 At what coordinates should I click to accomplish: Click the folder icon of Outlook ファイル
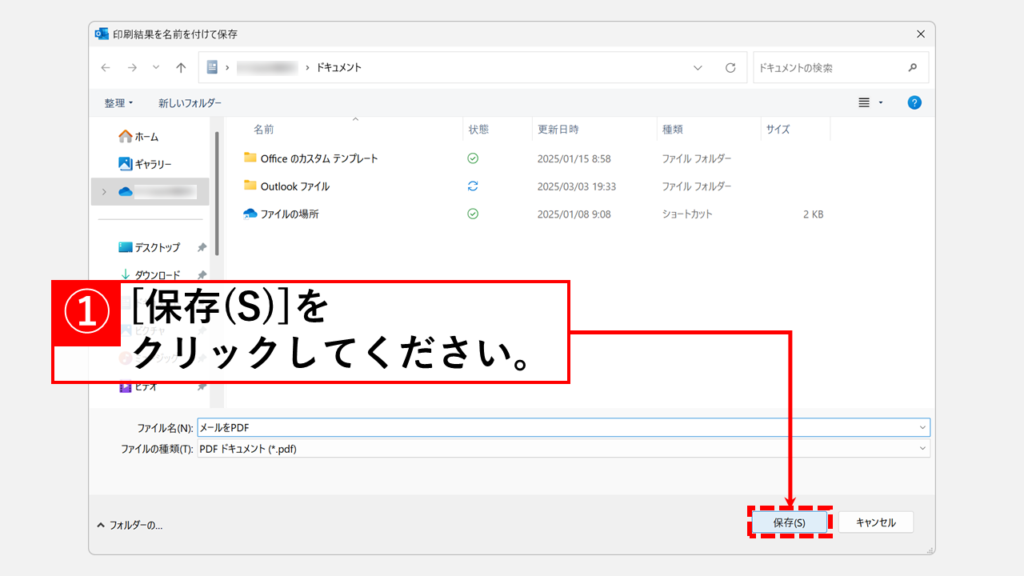click(249, 185)
